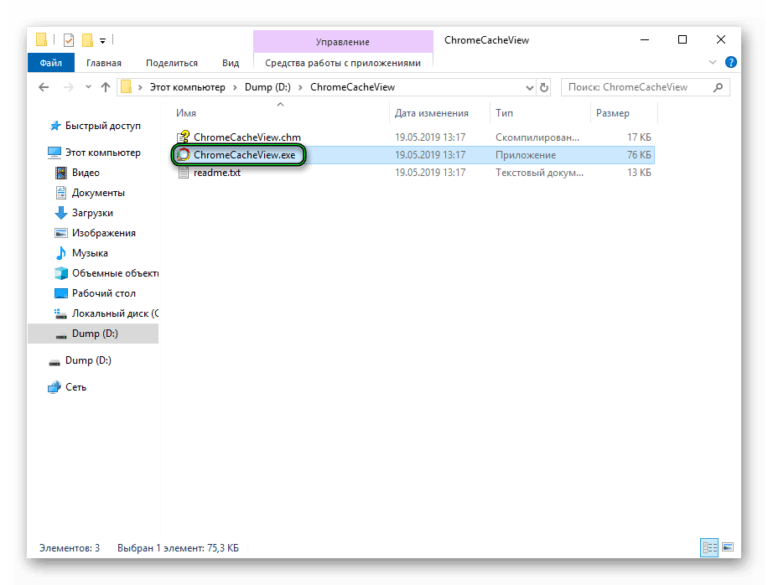The image size is (768, 585).
Task: Open the Документы folder in sidebar
Action: coord(98,193)
